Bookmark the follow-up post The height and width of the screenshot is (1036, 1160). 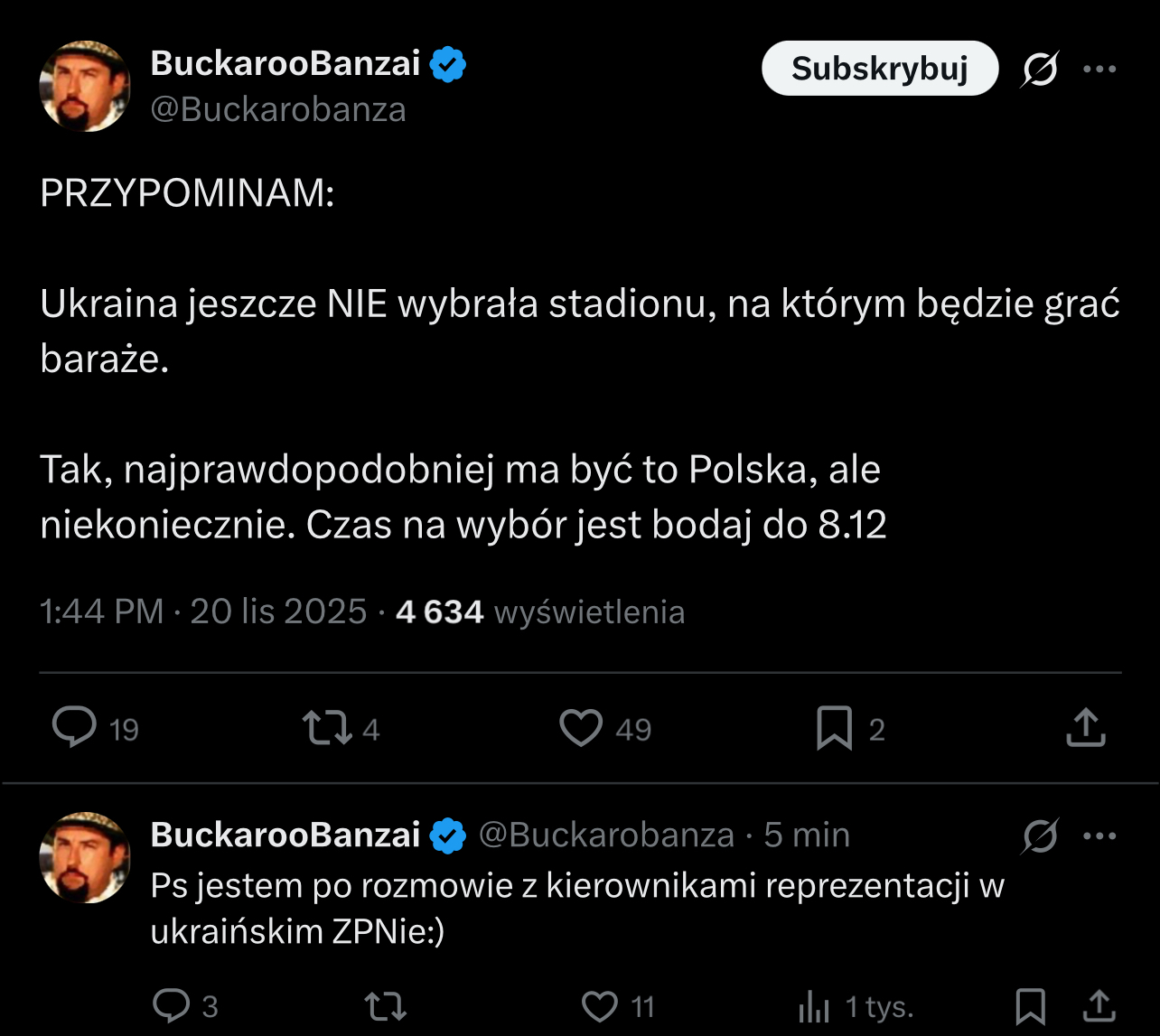(x=1031, y=1006)
